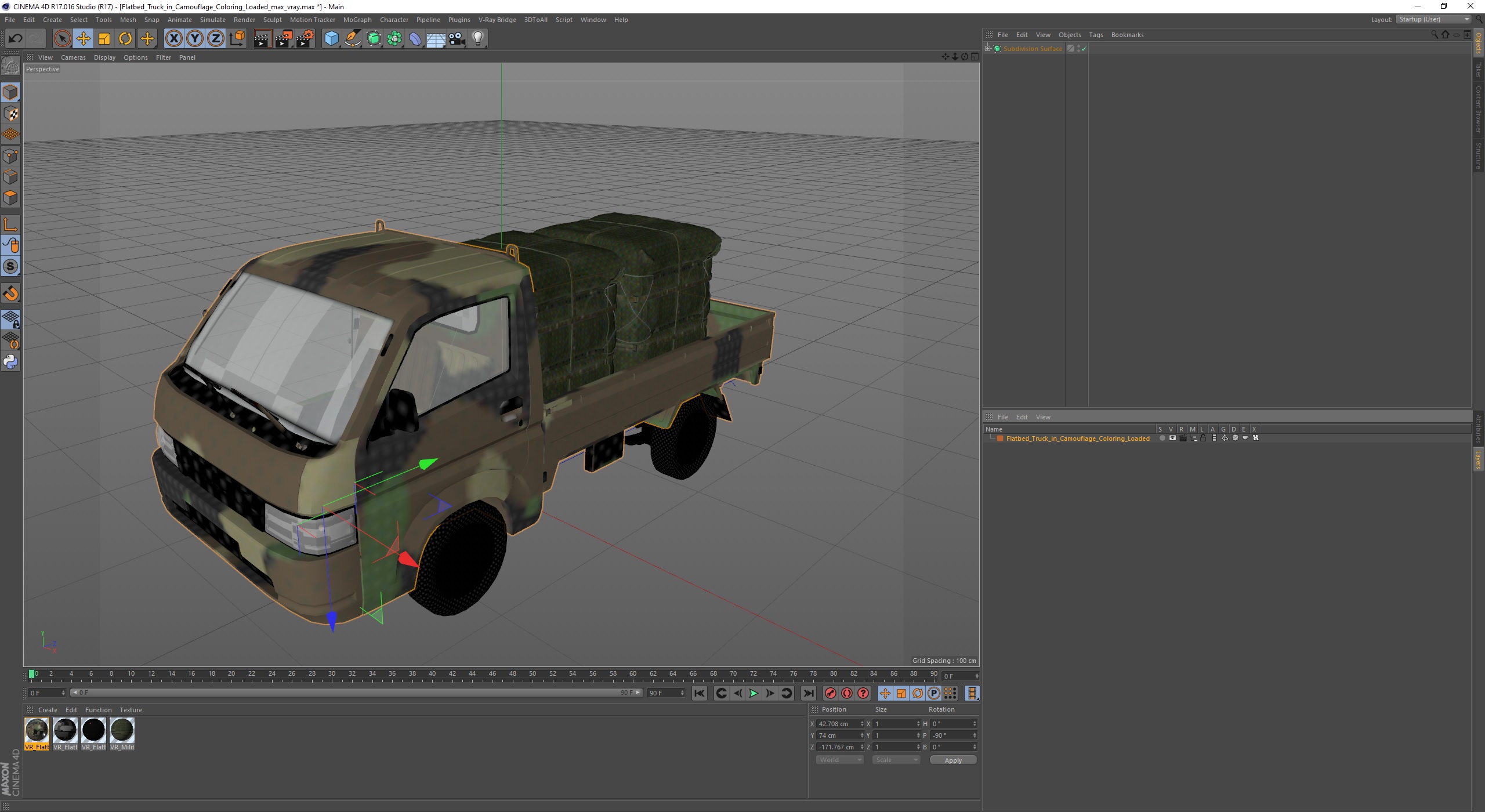Click the frame 0 timeline playhead marker
The height and width of the screenshot is (812, 1485).
(x=32, y=674)
